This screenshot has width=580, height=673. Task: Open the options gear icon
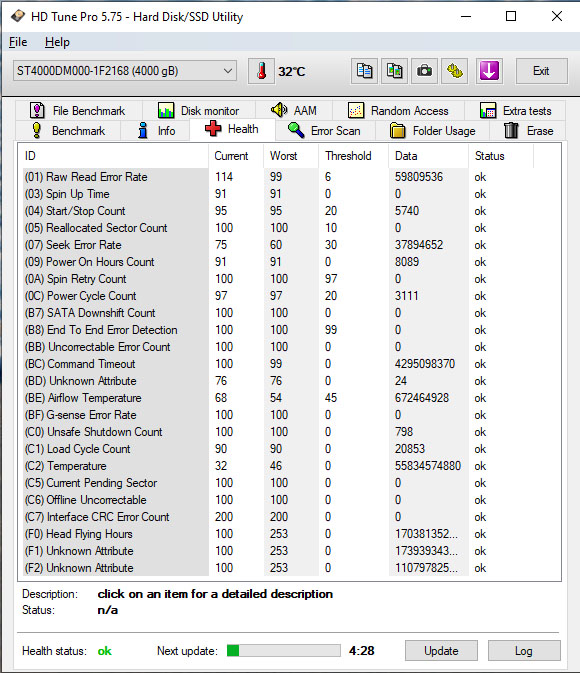coord(455,71)
